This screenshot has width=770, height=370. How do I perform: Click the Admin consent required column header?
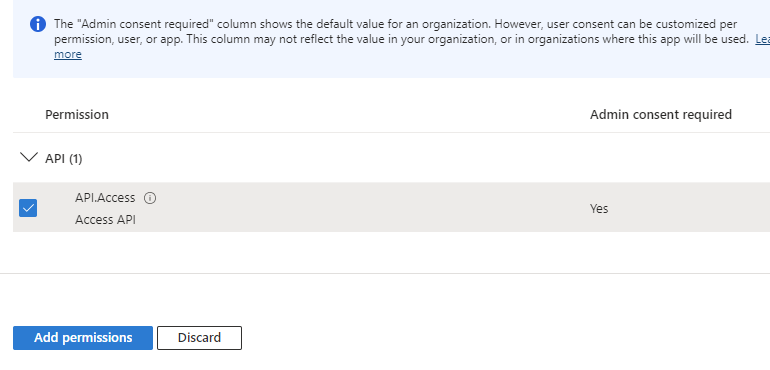(x=660, y=114)
